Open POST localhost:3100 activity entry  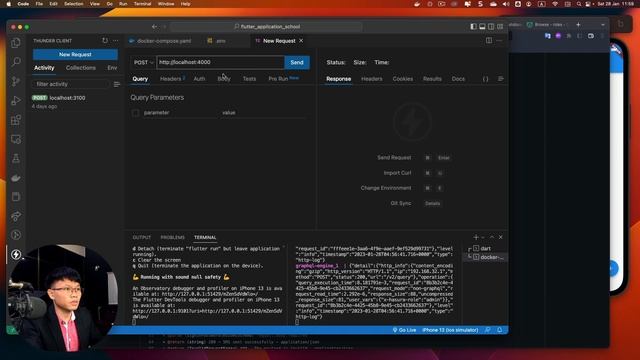75,102
